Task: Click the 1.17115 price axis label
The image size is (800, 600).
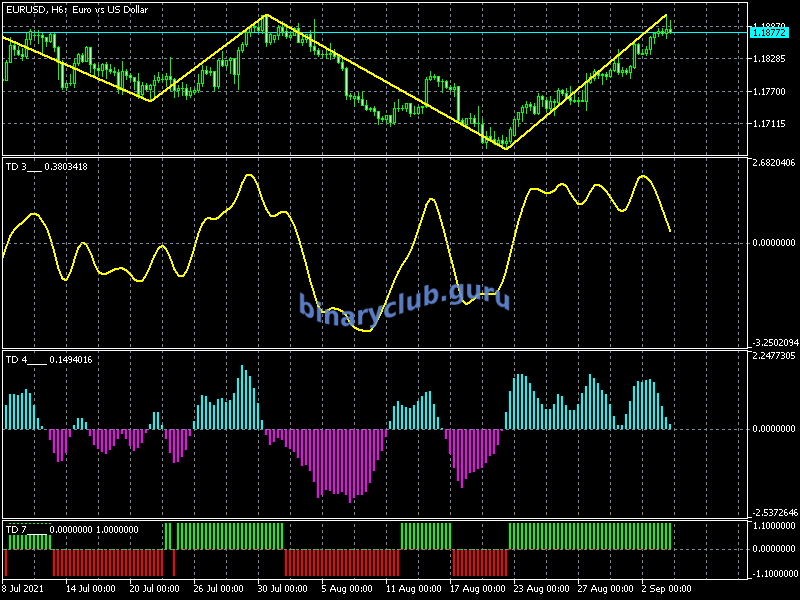Action: (772, 124)
